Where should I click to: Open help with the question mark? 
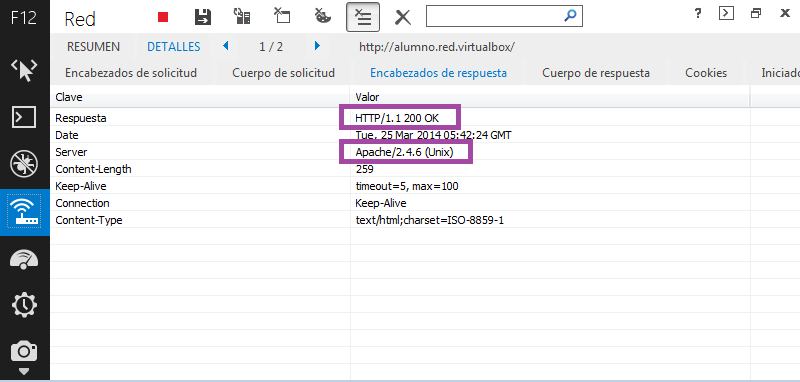click(x=698, y=14)
